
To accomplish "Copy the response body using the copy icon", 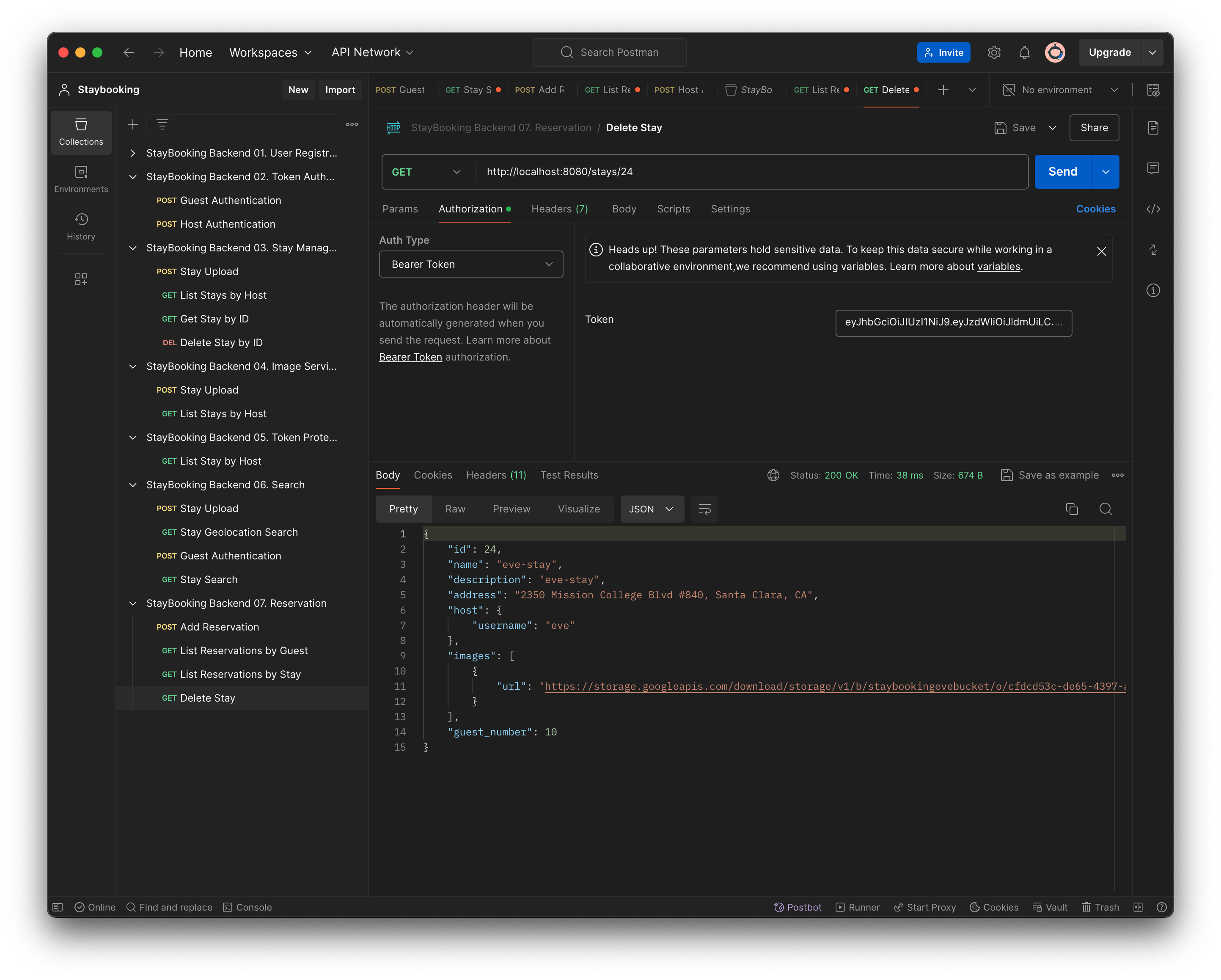I will click(1072, 509).
